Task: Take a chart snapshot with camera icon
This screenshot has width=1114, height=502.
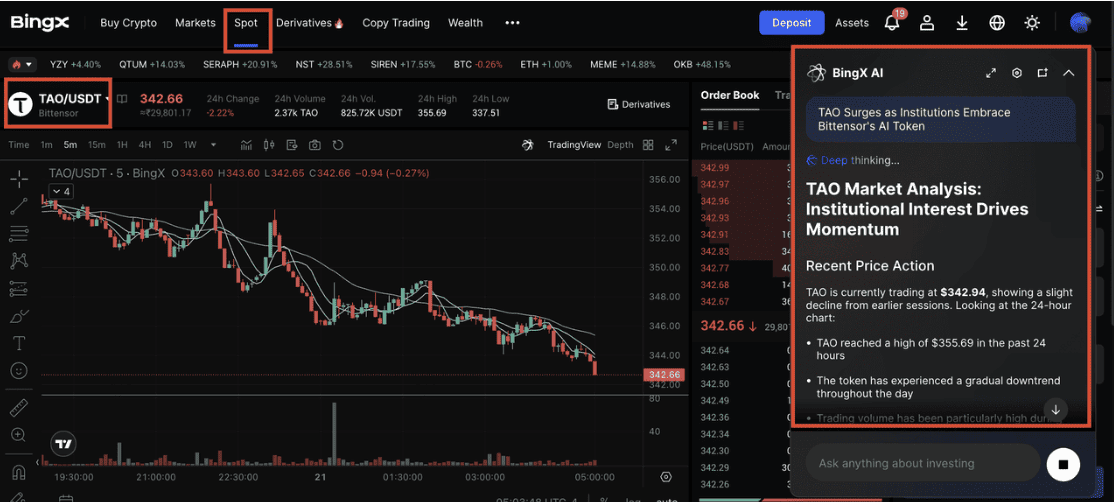Action: point(315,145)
